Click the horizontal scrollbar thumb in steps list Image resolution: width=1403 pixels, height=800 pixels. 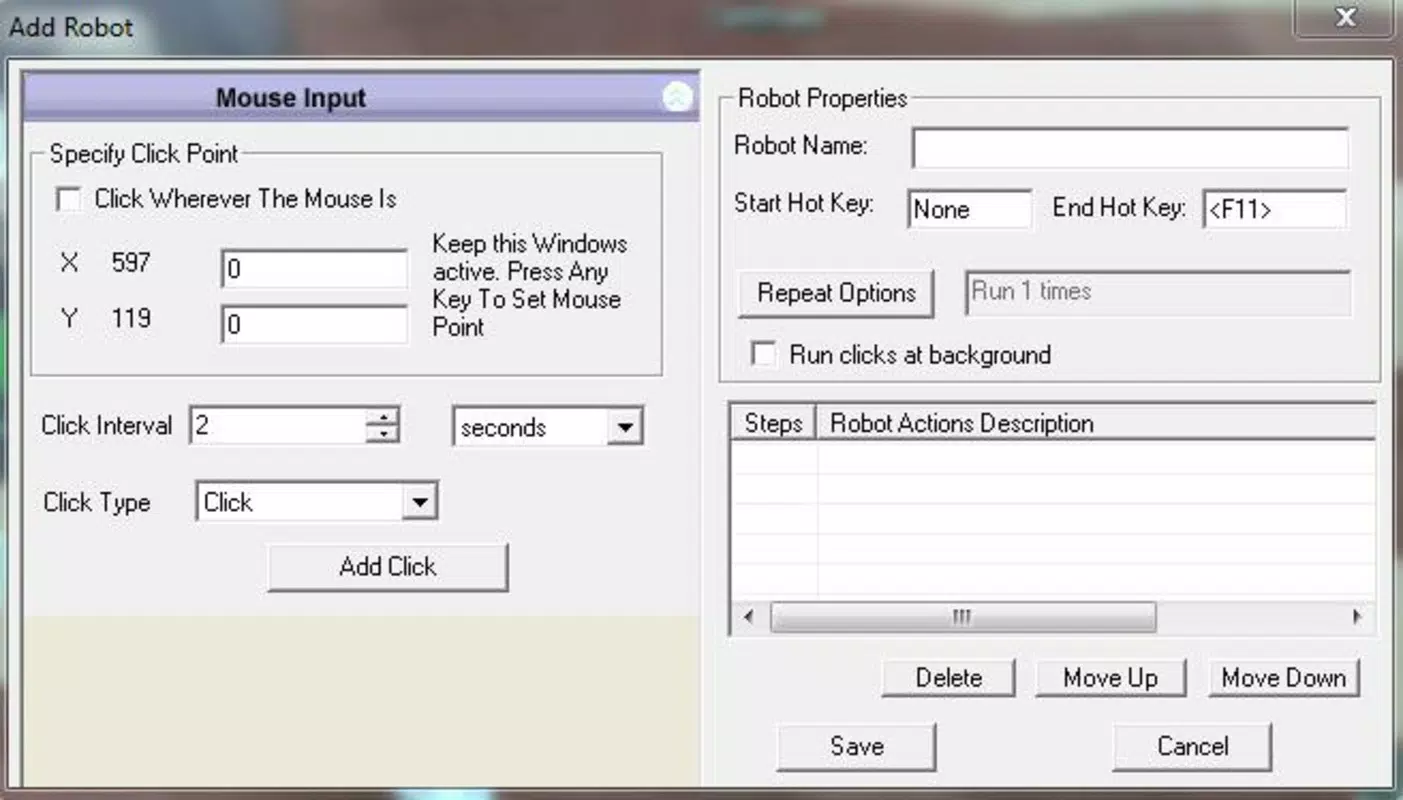[x=962, y=617]
